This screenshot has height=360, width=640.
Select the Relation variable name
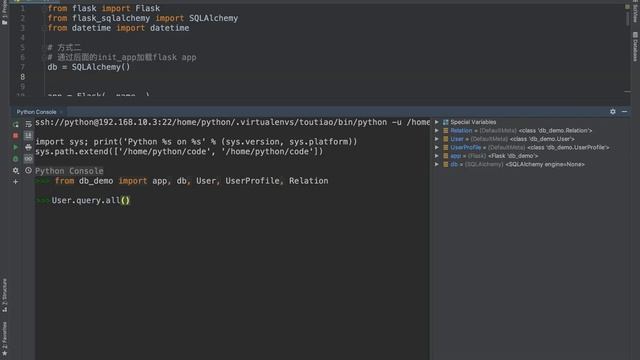click(461, 131)
